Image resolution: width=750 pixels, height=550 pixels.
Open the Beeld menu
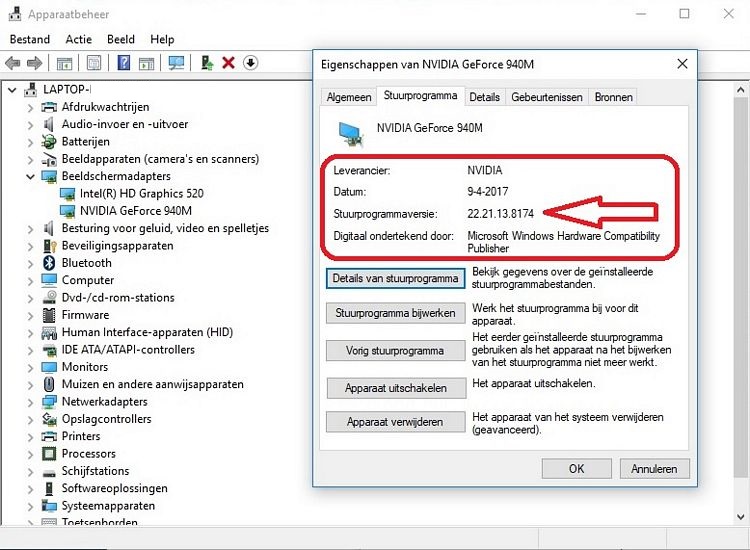click(121, 39)
